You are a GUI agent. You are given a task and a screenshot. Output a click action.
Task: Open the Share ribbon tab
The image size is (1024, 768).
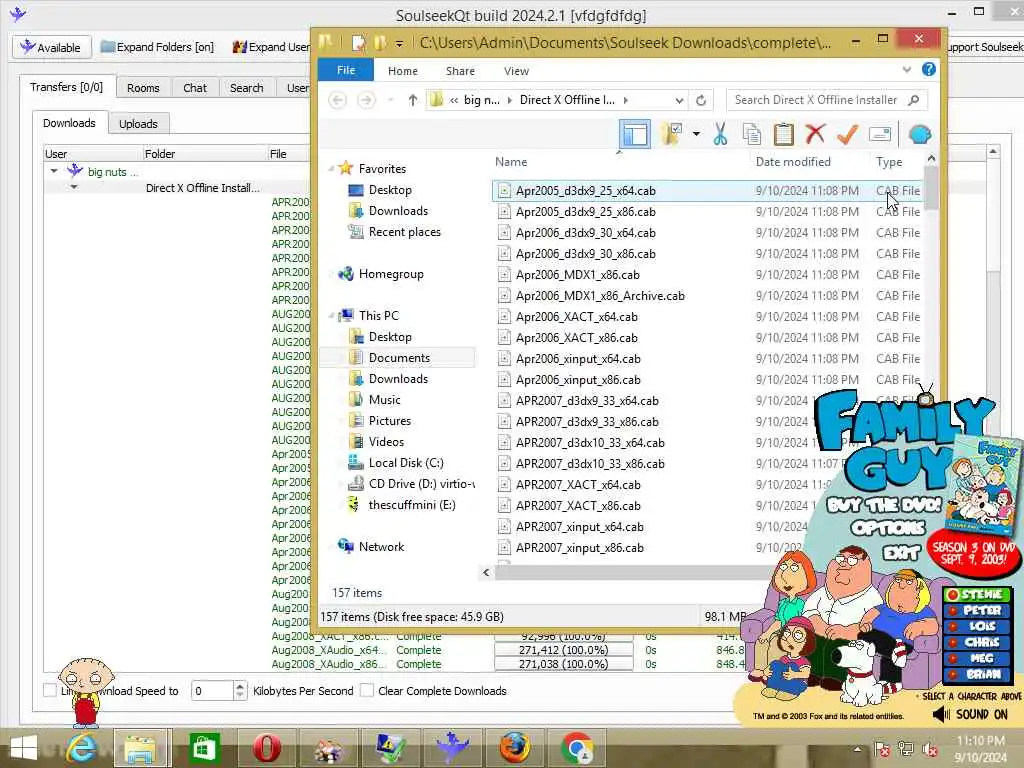coord(460,71)
